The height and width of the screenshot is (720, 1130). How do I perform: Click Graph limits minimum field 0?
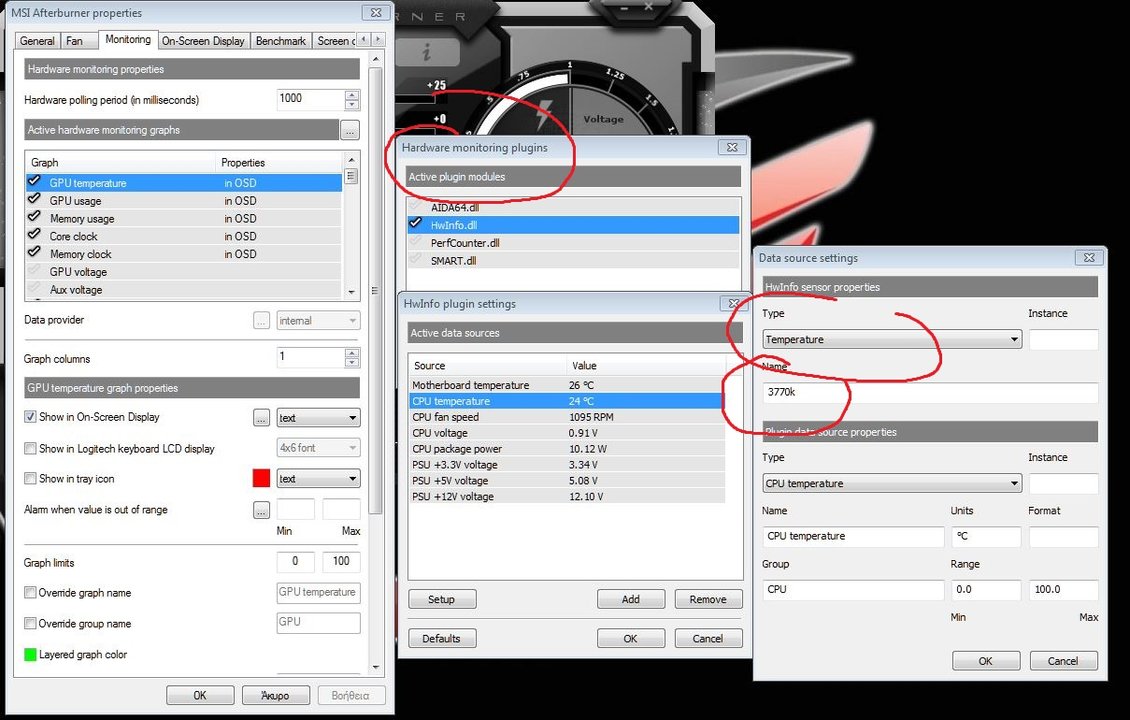coord(295,561)
